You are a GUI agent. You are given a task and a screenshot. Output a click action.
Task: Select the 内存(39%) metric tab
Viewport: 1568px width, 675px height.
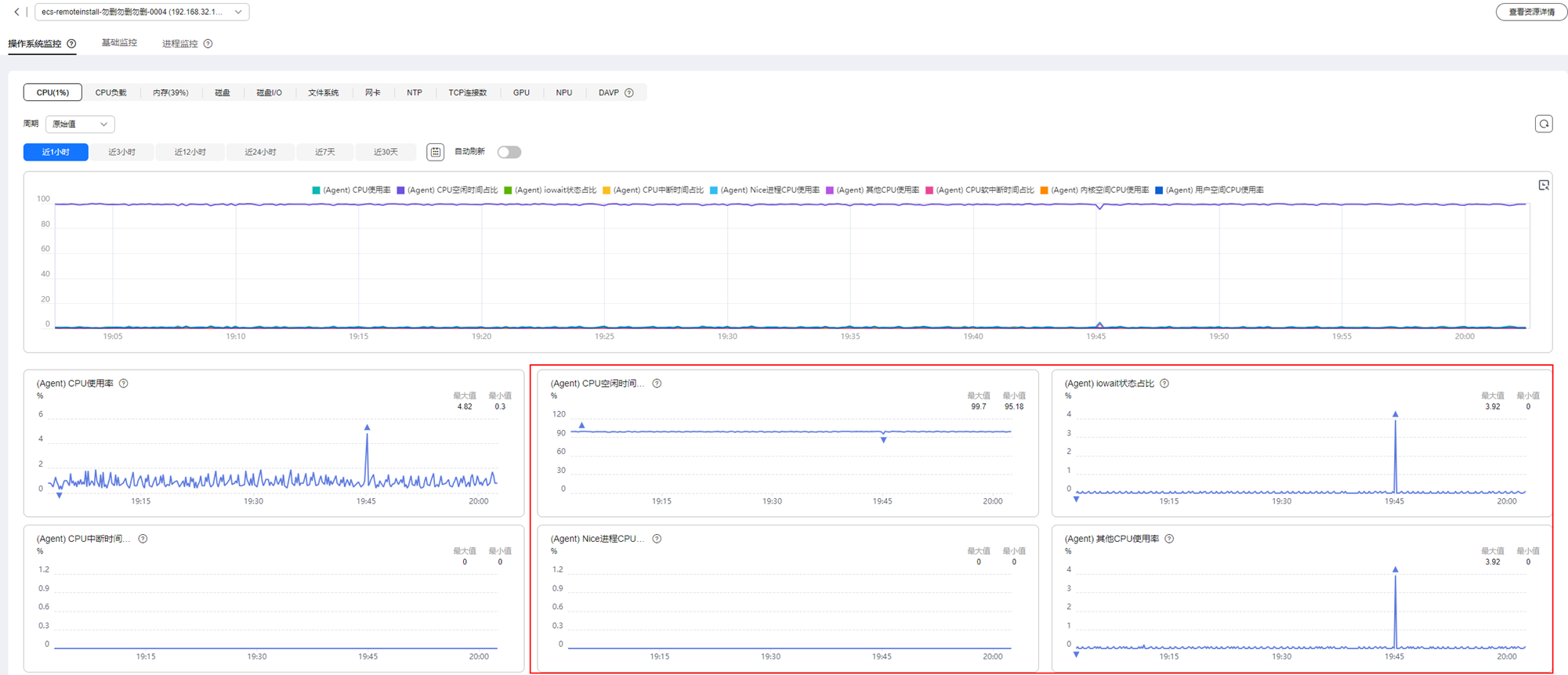coord(170,92)
